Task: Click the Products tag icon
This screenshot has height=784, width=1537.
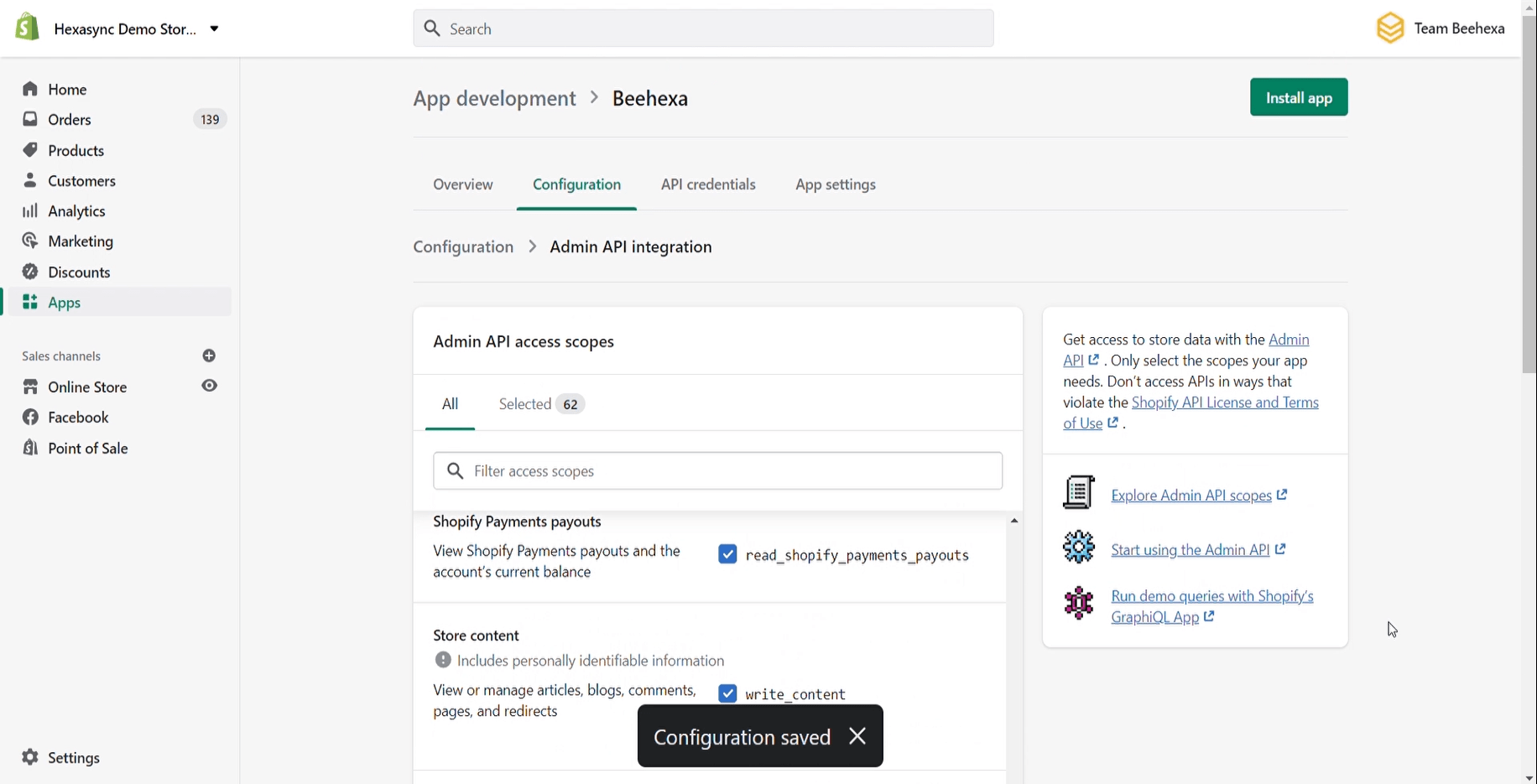Action: click(x=30, y=150)
